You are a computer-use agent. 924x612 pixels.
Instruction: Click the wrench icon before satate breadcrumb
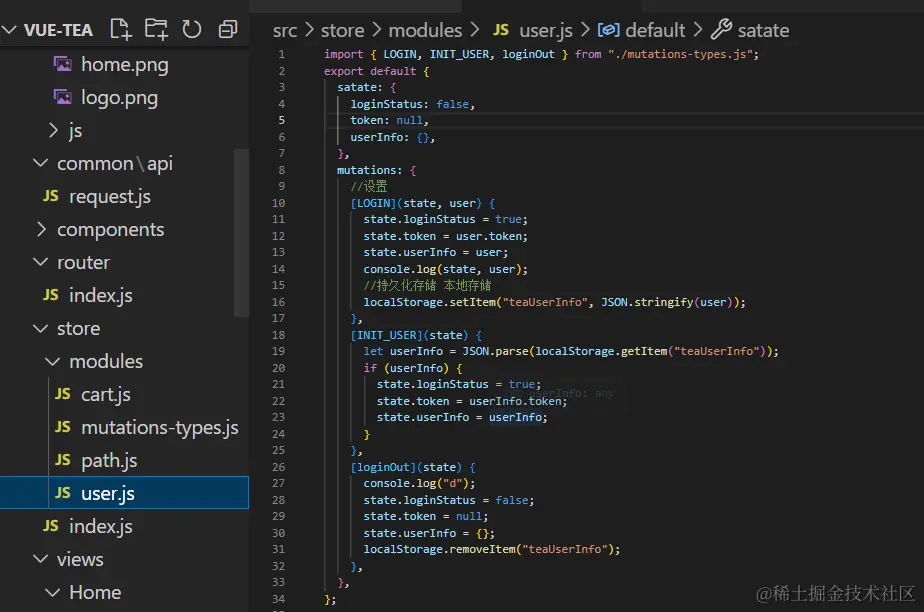pos(721,29)
